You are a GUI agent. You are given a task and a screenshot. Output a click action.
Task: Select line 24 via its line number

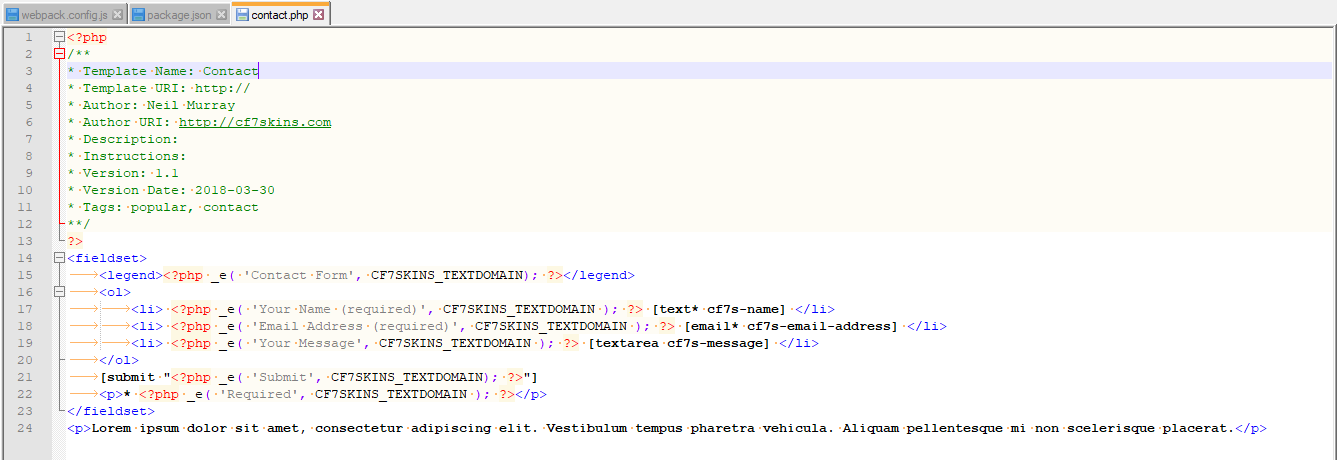(27, 428)
